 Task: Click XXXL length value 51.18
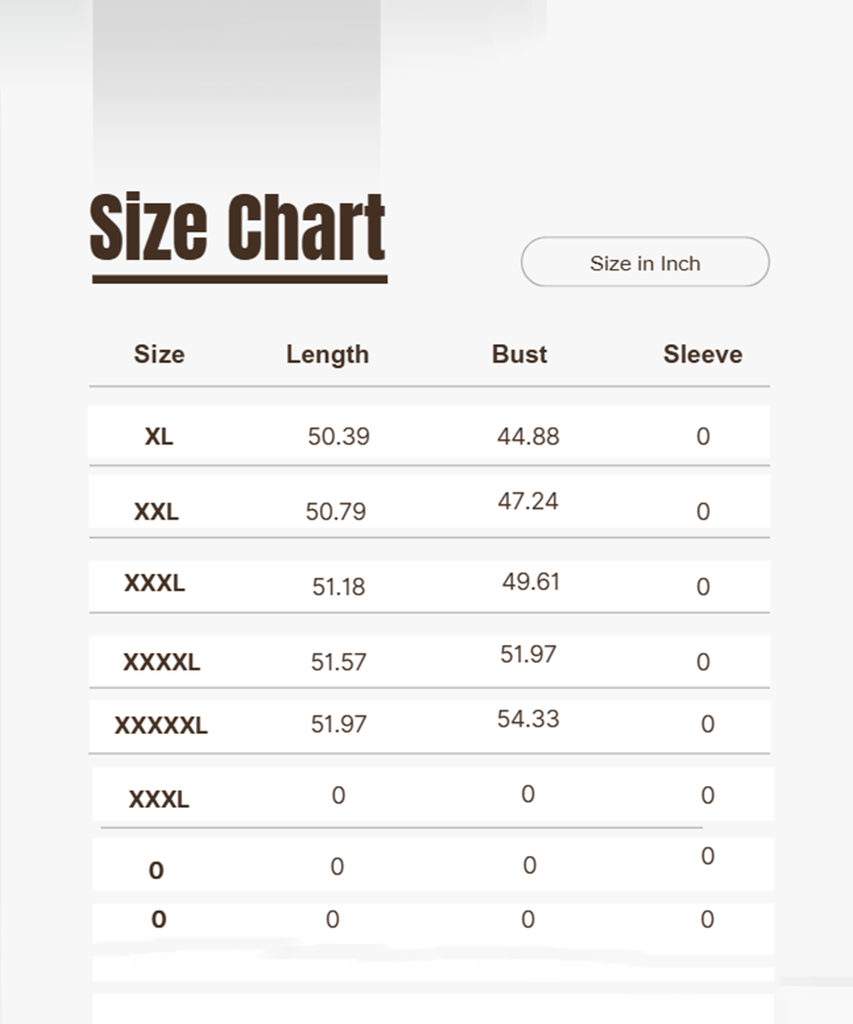pyautogui.click(x=339, y=587)
